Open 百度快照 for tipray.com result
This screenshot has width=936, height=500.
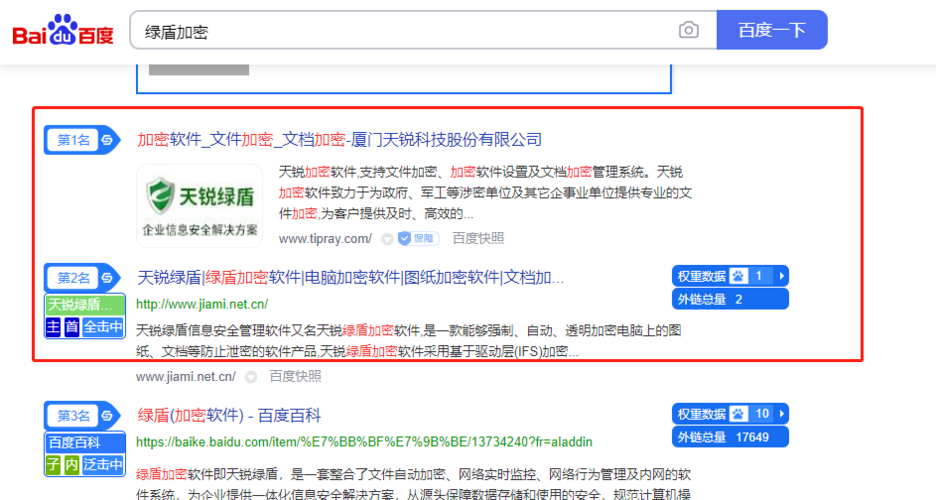[x=478, y=239]
